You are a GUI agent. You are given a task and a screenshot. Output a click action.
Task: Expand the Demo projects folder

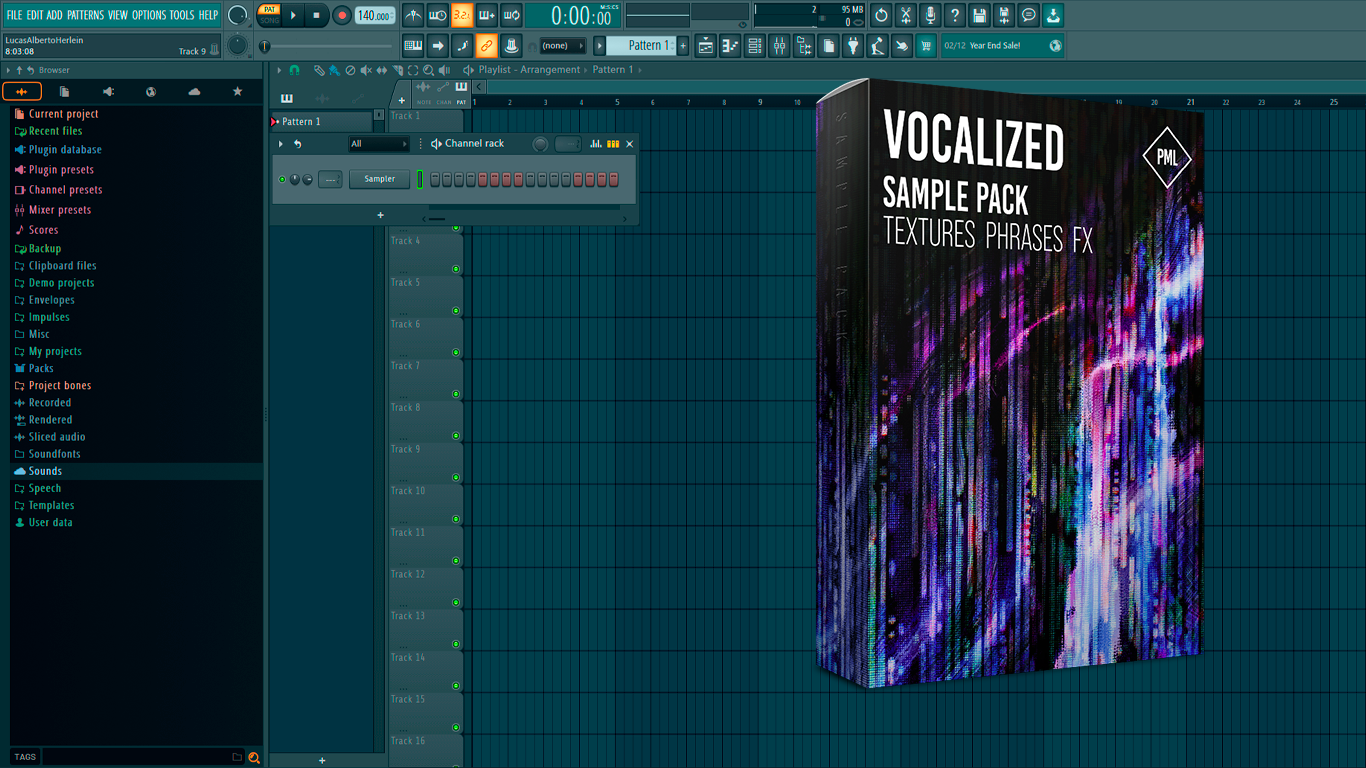[61, 283]
